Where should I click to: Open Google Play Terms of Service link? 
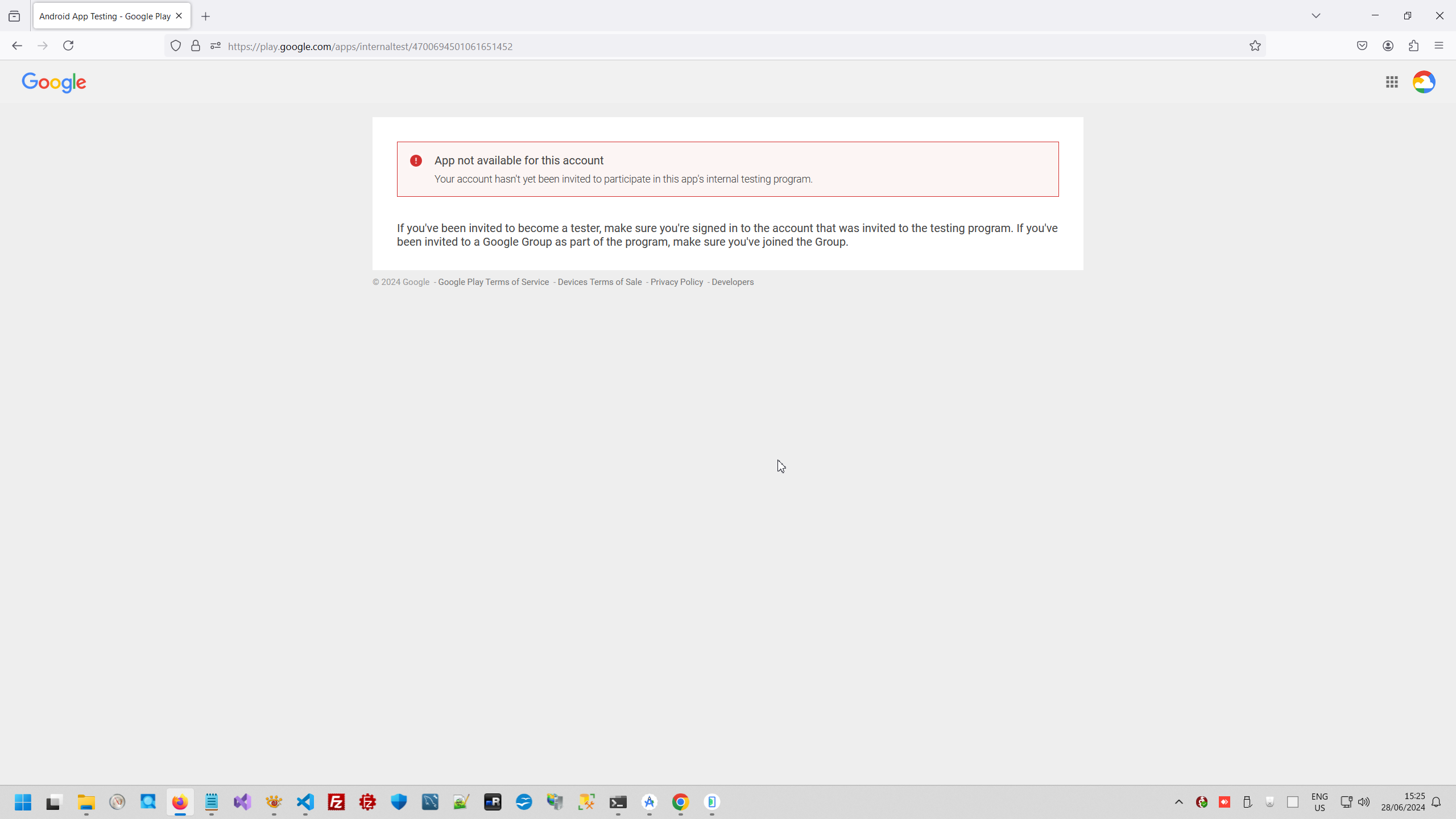tap(493, 282)
